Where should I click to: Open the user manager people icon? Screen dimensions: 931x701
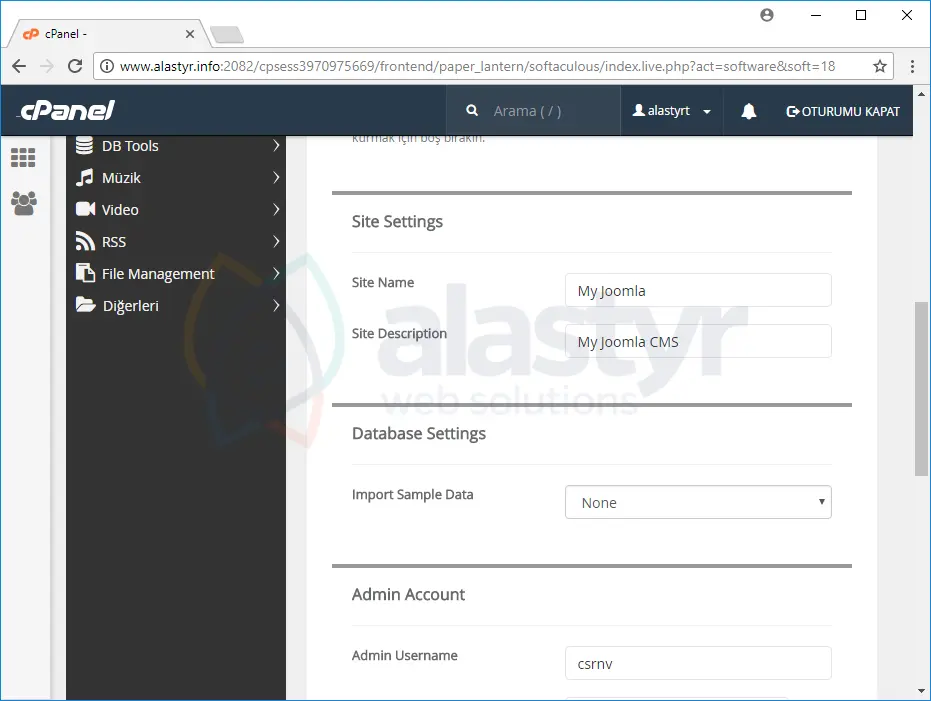(24, 203)
